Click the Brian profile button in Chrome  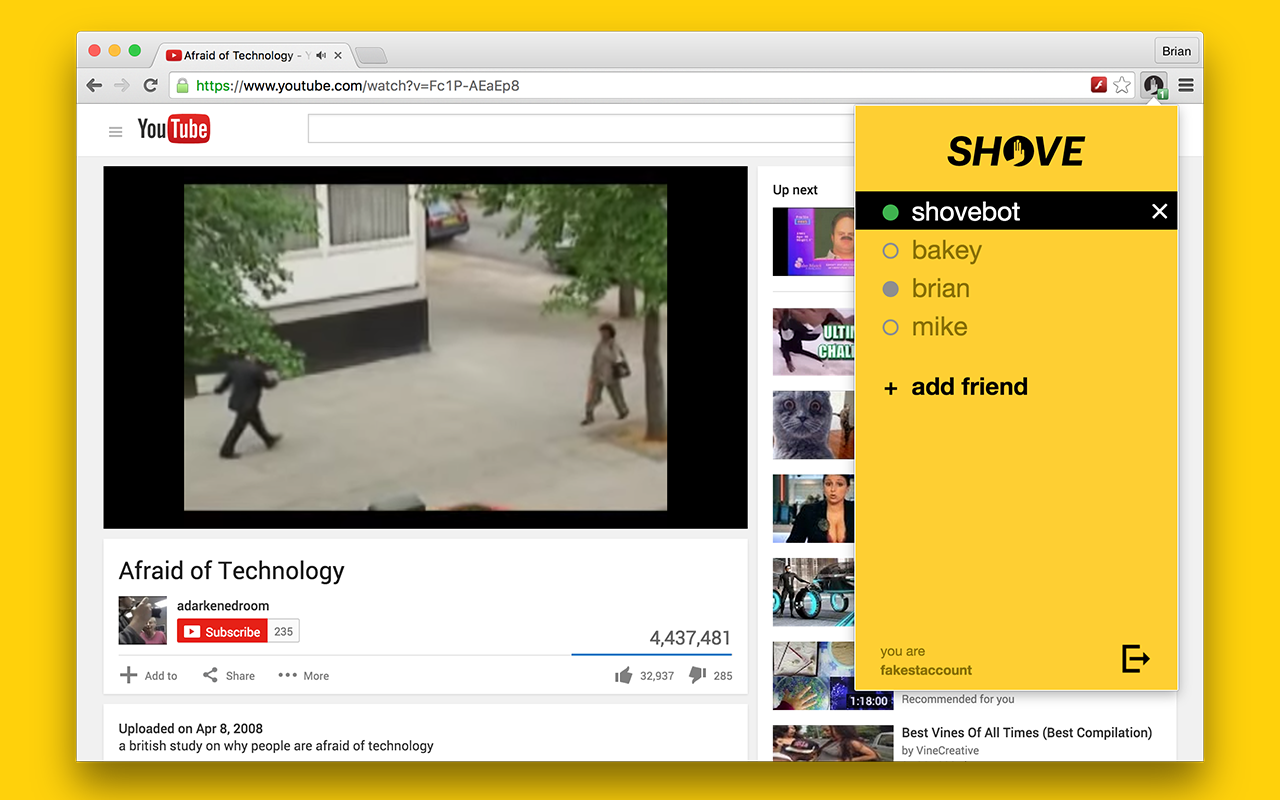click(x=1176, y=51)
